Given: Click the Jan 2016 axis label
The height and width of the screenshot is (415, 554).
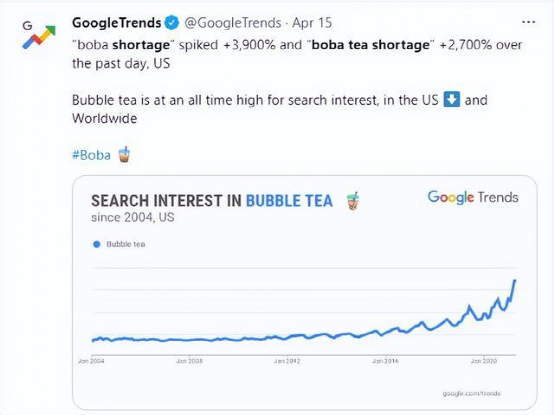Looking at the screenshot, I should 385,361.
